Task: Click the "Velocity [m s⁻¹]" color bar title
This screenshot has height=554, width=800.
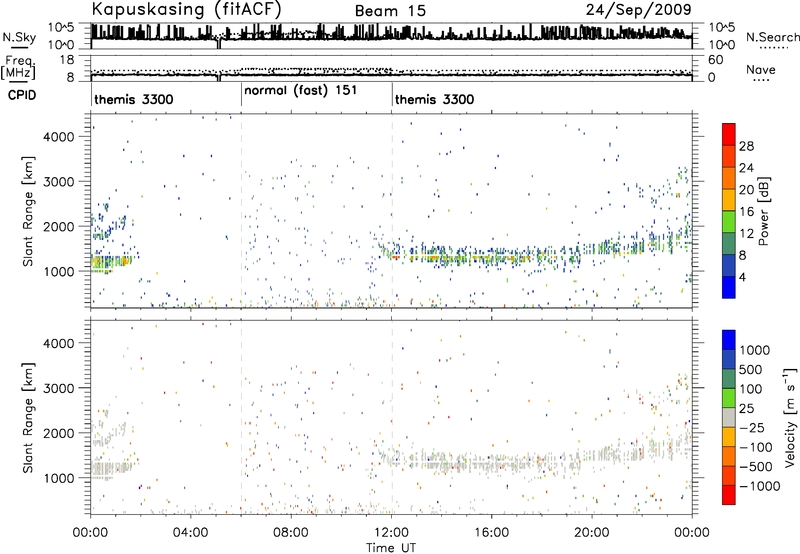Action: click(790, 417)
